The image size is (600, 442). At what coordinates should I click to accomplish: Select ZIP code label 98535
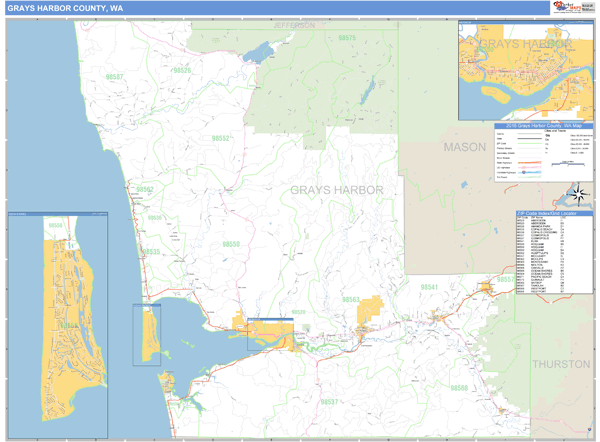point(151,252)
